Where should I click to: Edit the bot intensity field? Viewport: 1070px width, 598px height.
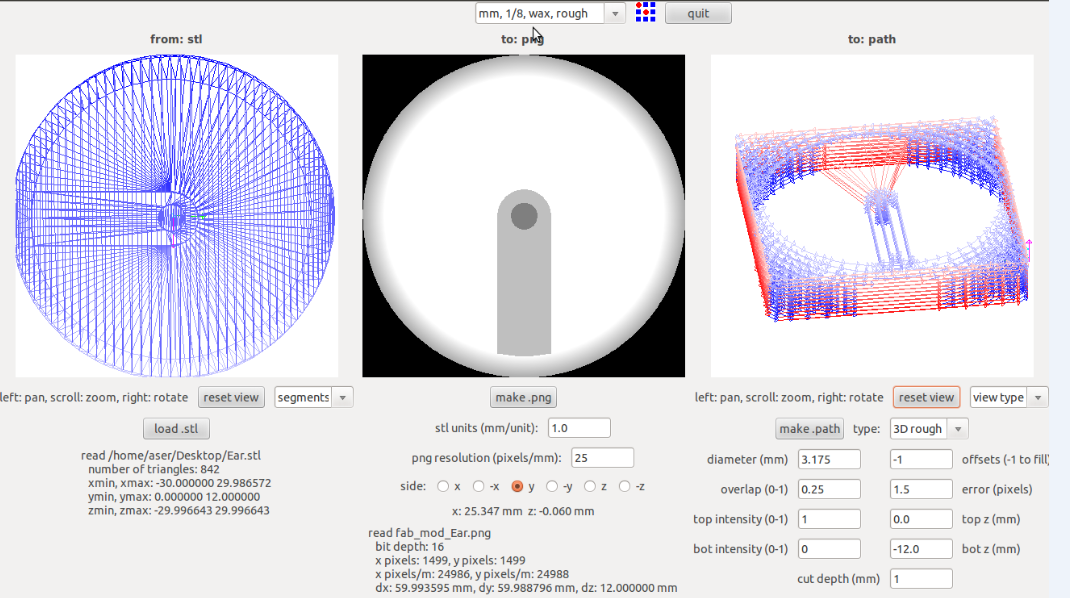point(829,549)
